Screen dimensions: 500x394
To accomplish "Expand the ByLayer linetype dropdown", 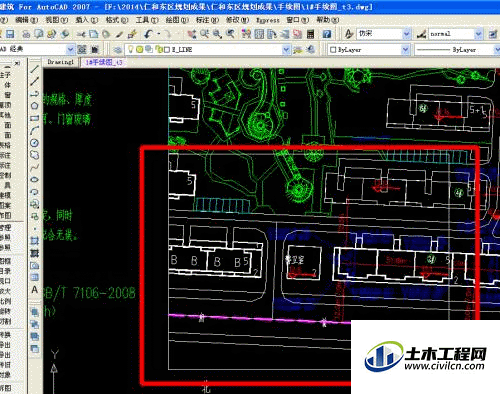I will click(497, 50).
